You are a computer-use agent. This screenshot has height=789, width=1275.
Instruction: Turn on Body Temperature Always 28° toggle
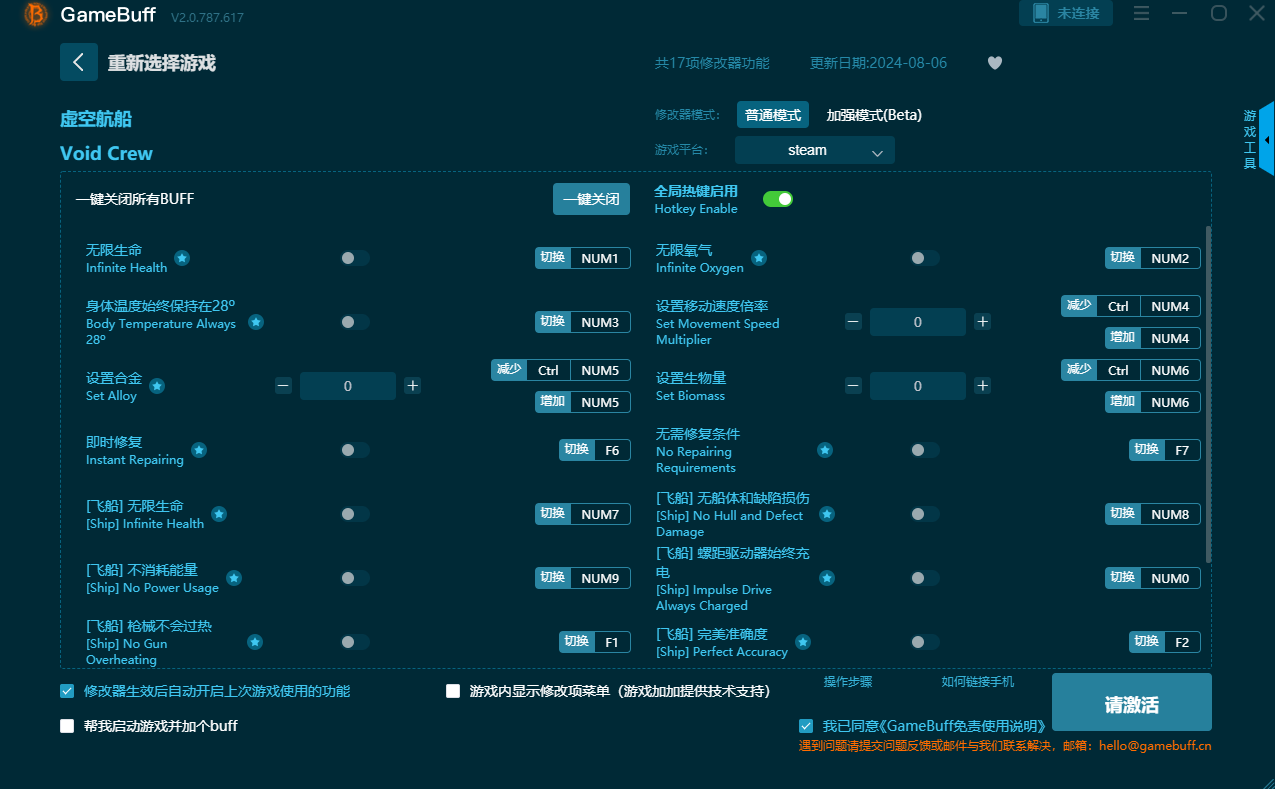(354, 322)
